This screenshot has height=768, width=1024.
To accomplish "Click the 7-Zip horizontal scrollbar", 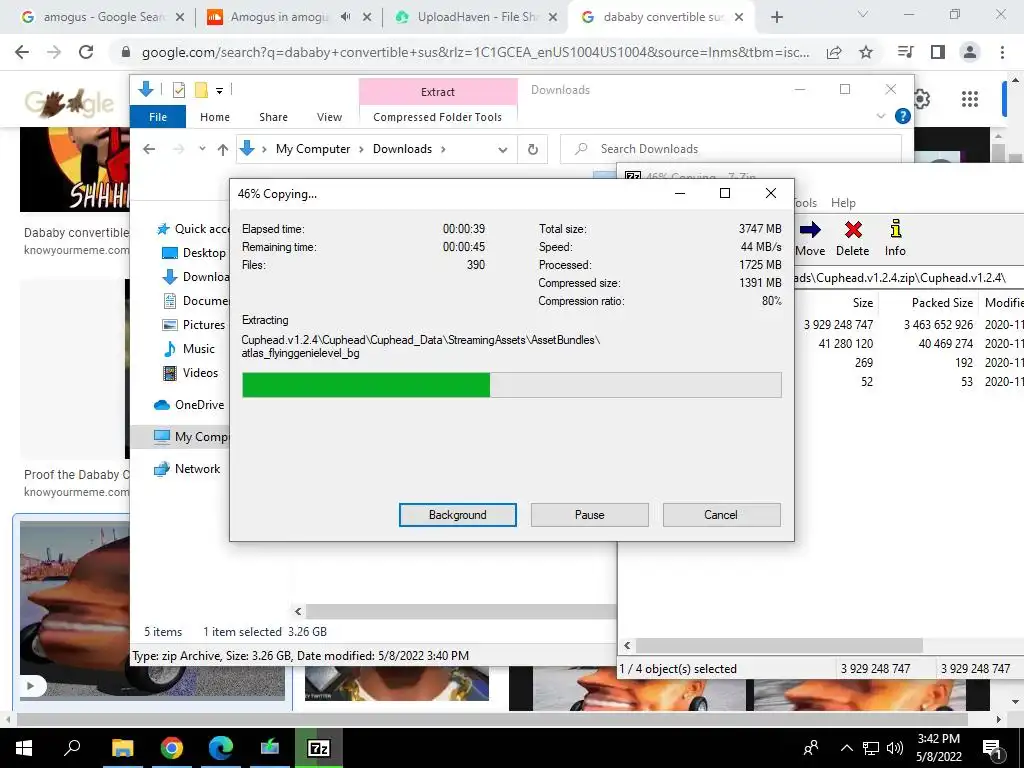I will [x=779, y=645].
